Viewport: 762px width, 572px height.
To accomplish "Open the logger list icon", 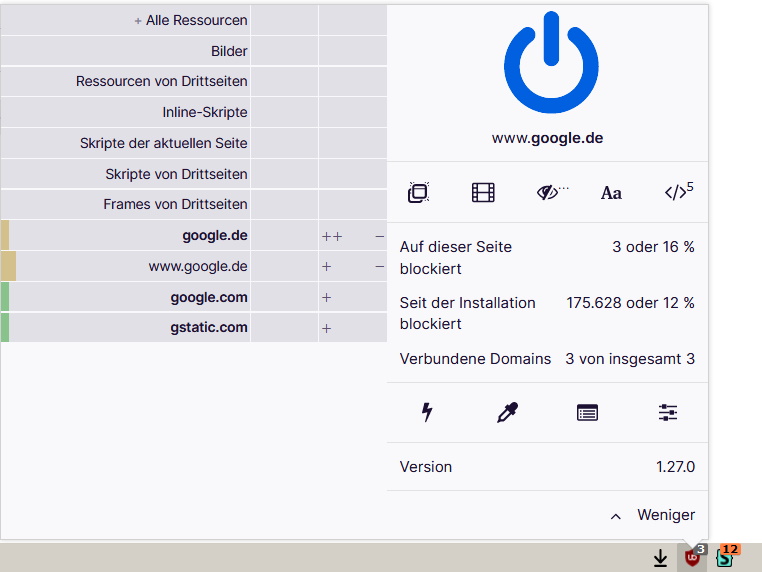I will (587, 413).
